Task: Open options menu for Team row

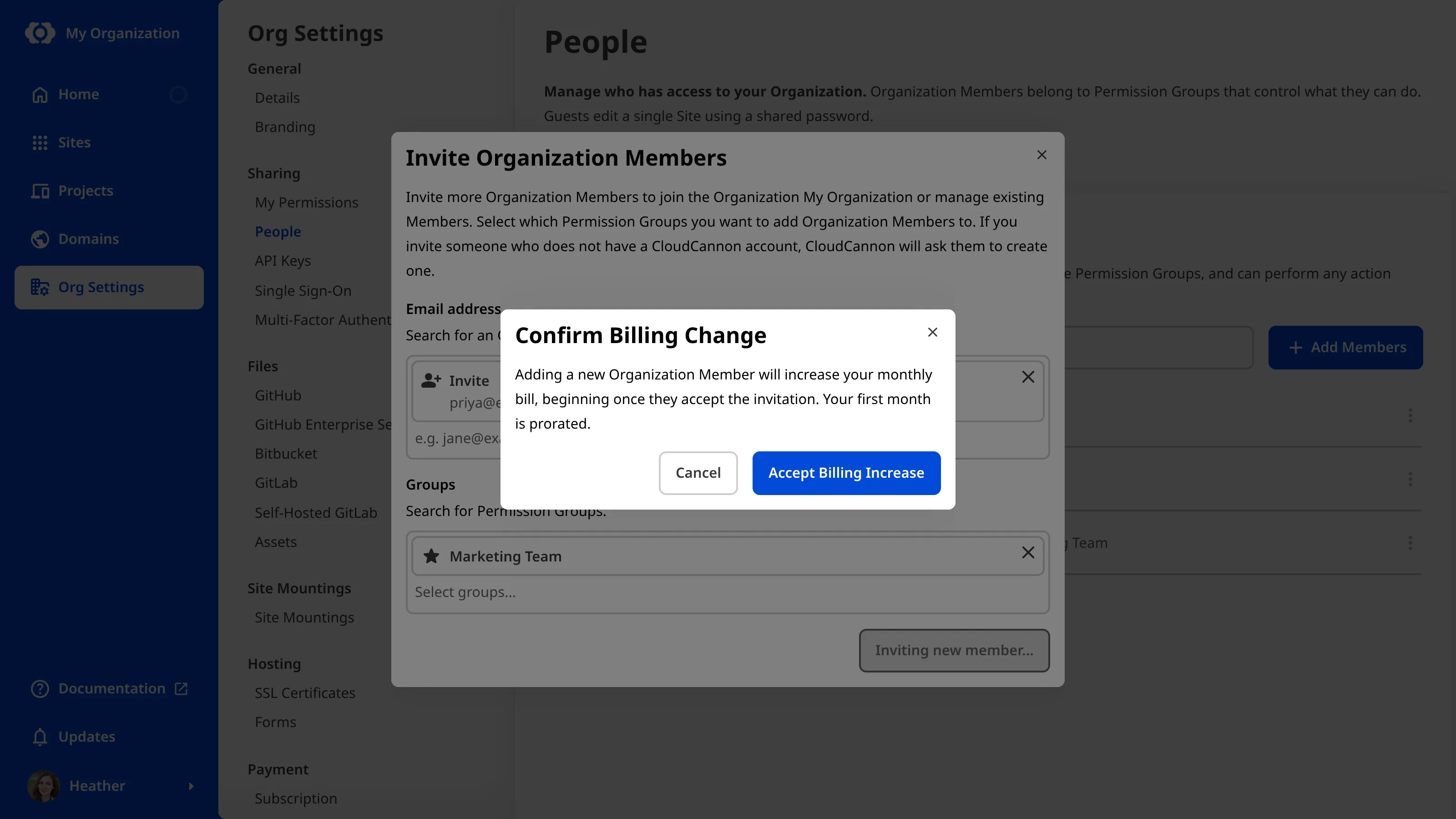Action: pyautogui.click(x=1410, y=543)
